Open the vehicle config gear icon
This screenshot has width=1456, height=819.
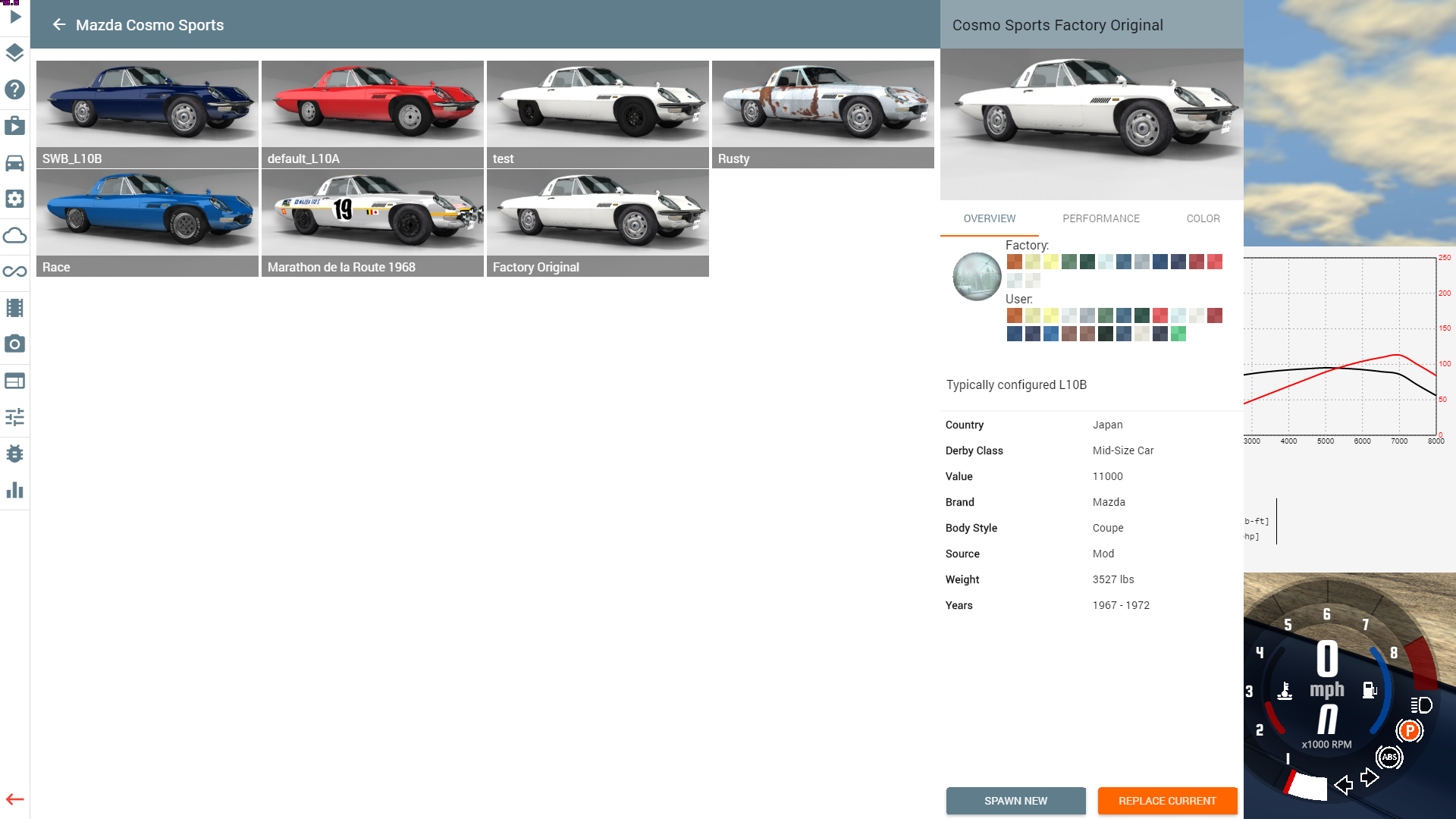tap(15, 199)
